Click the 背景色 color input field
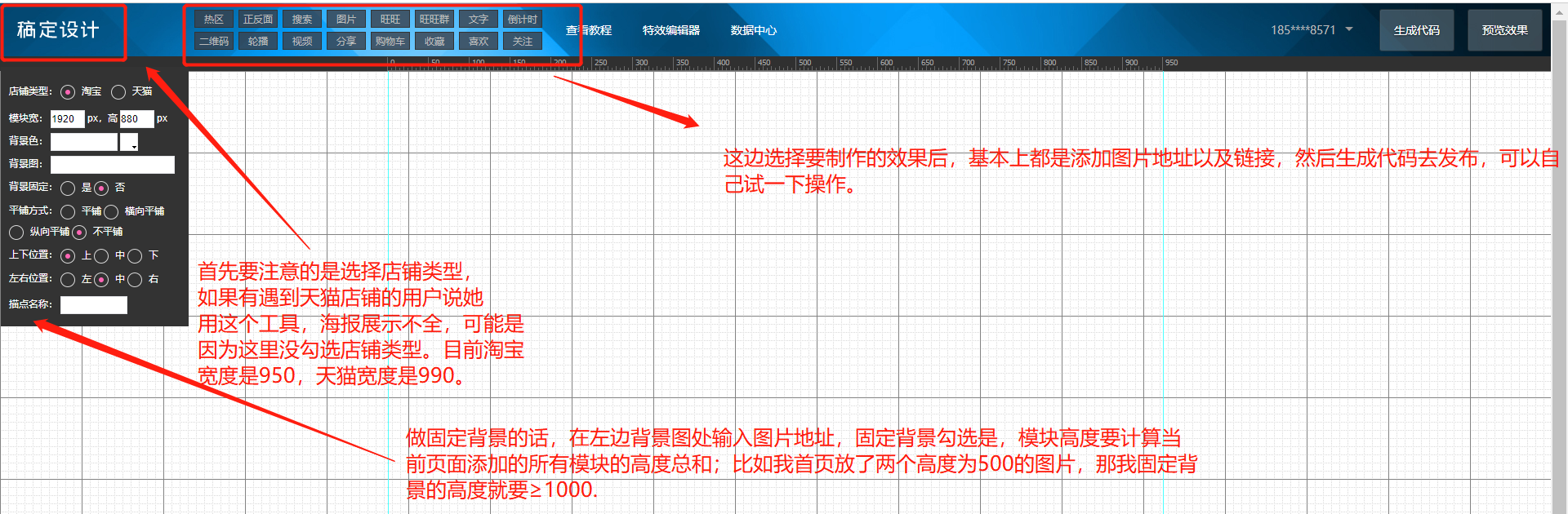The width and height of the screenshot is (1568, 514). (x=84, y=142)
